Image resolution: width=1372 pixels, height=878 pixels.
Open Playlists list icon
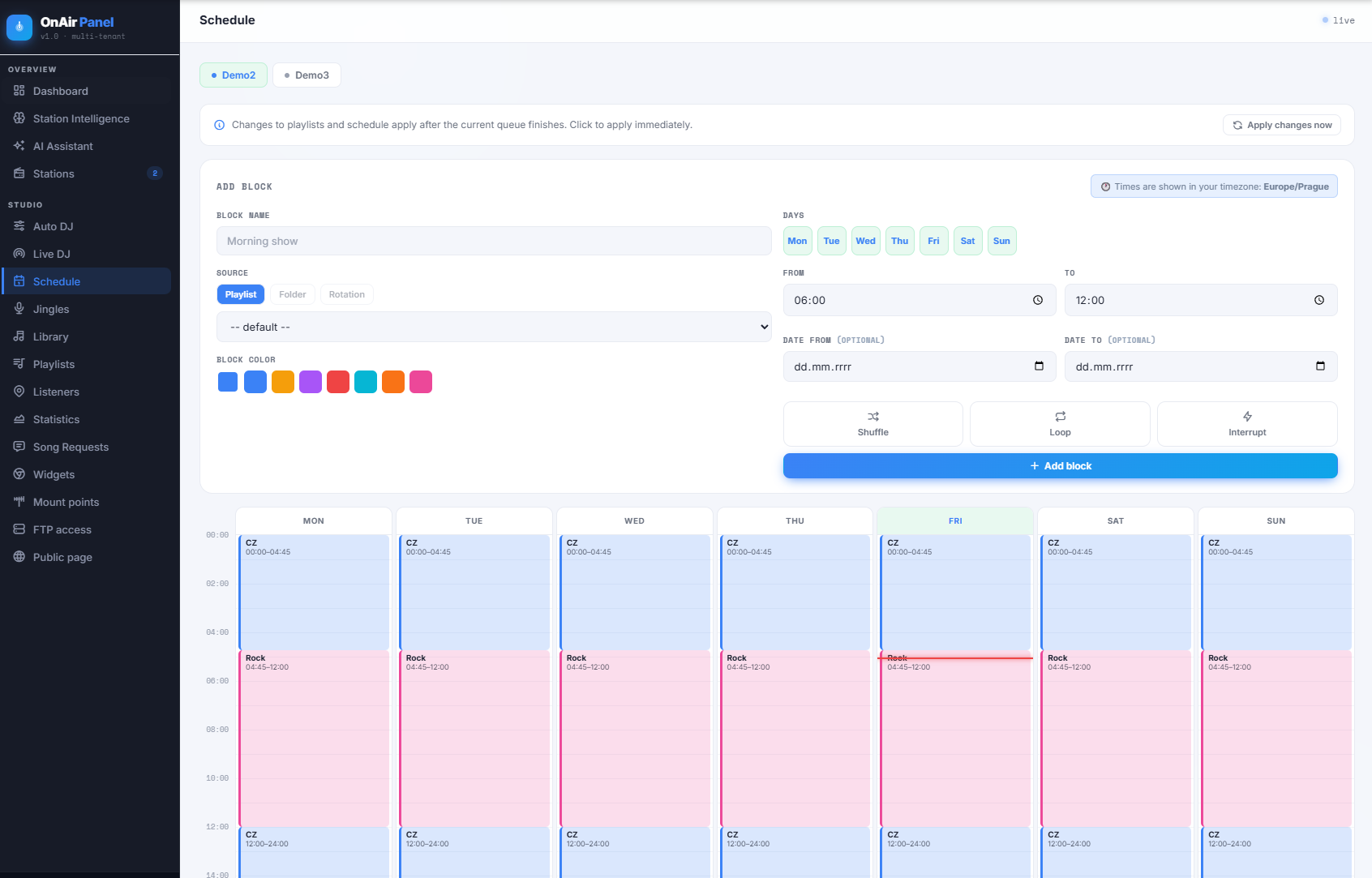[x=19, y=364]
